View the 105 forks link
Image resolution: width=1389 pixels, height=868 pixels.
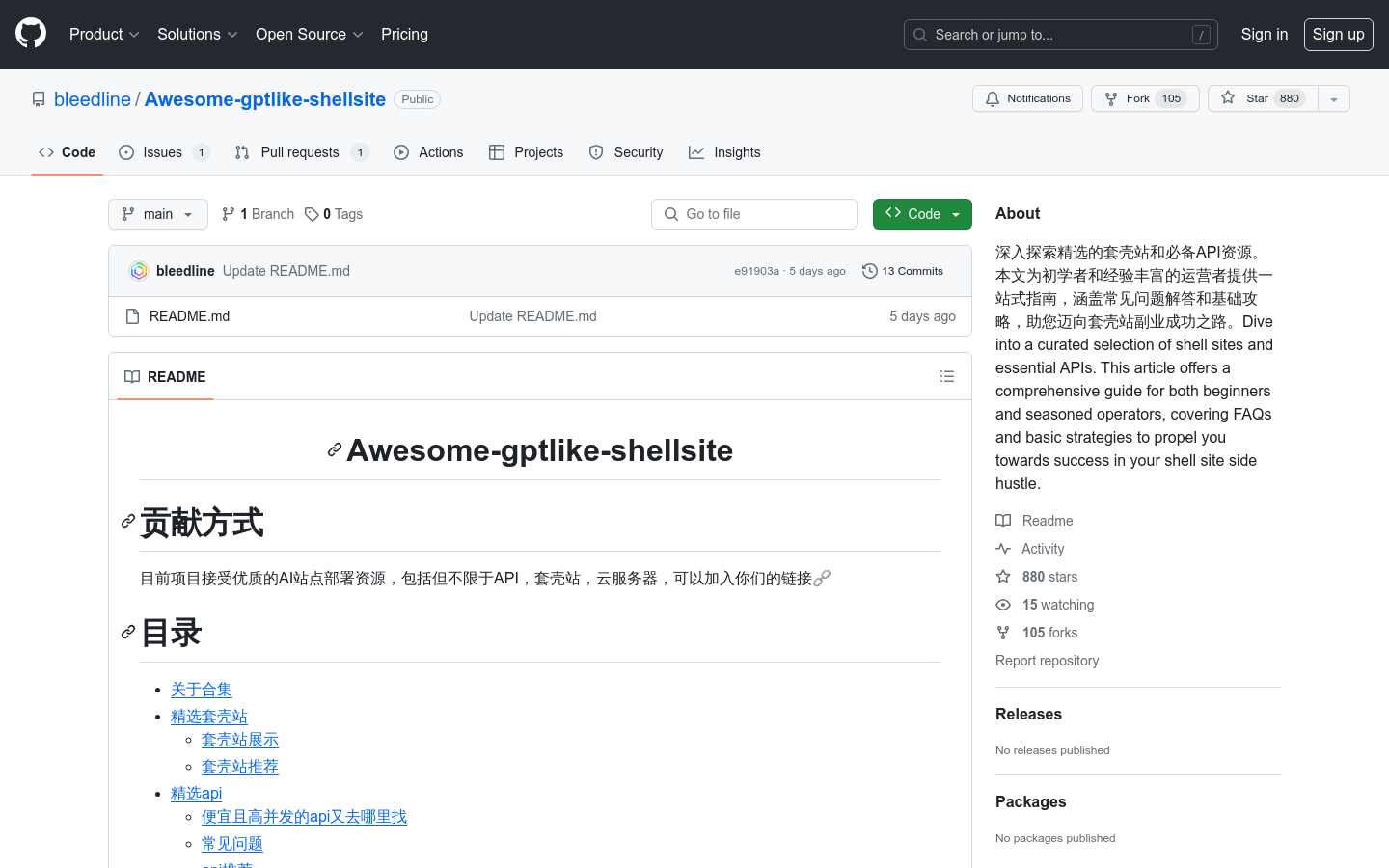coord(1037,633)
